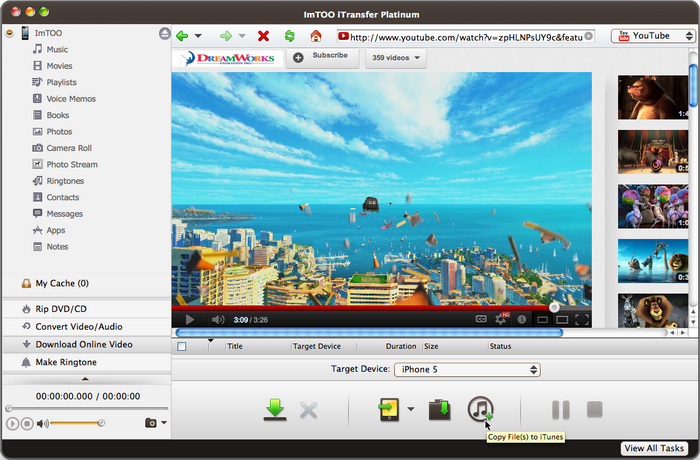Collapse the ImTOO device tree

coord(9,33)
